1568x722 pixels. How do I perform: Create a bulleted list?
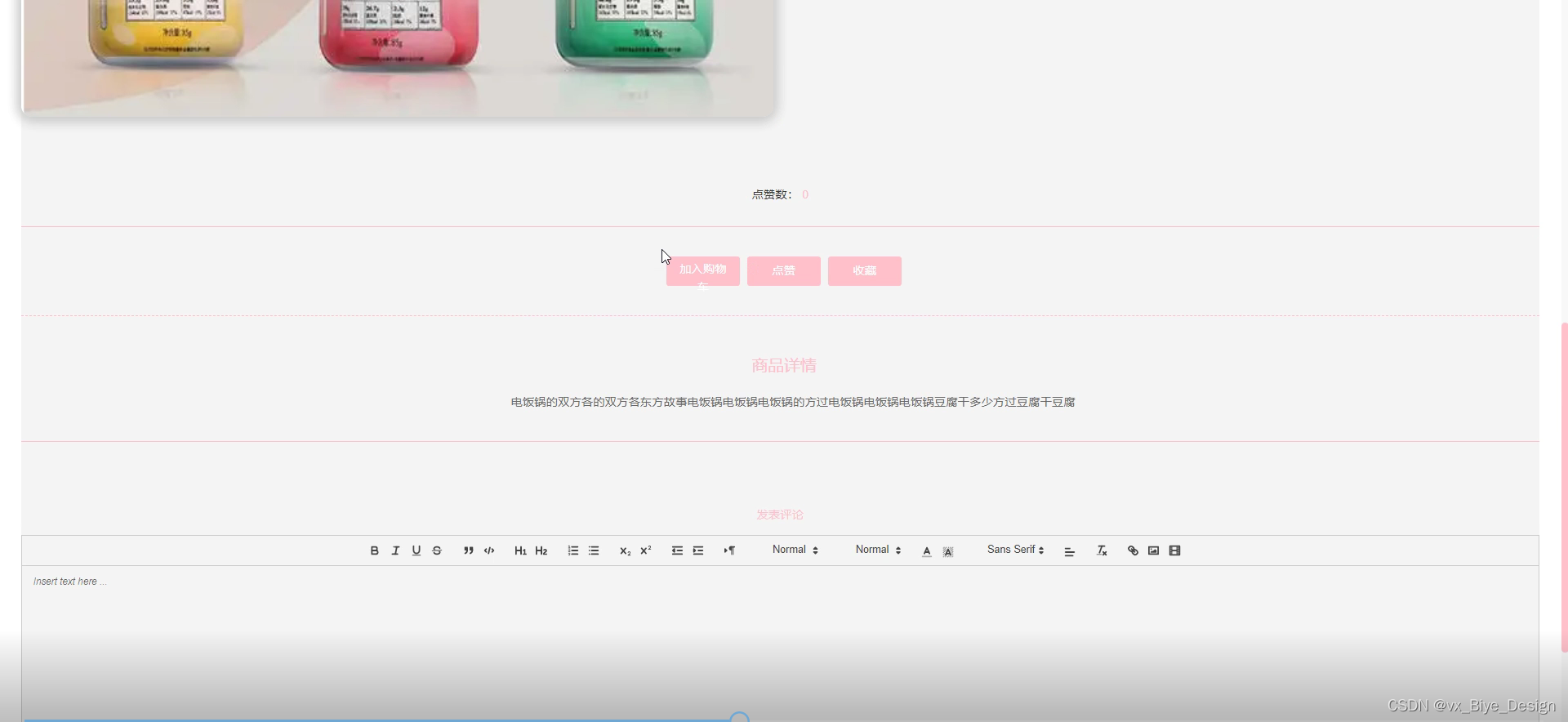(x=594, y=550)
